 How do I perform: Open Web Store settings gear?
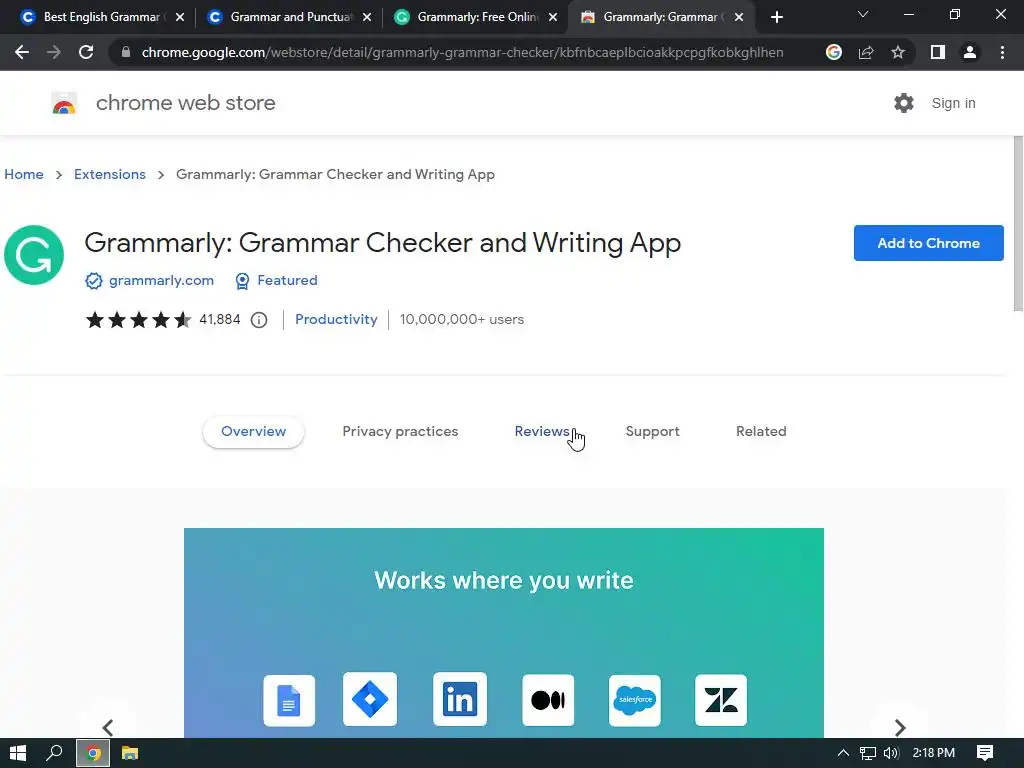pyautogui.click(x=904, y=103)
